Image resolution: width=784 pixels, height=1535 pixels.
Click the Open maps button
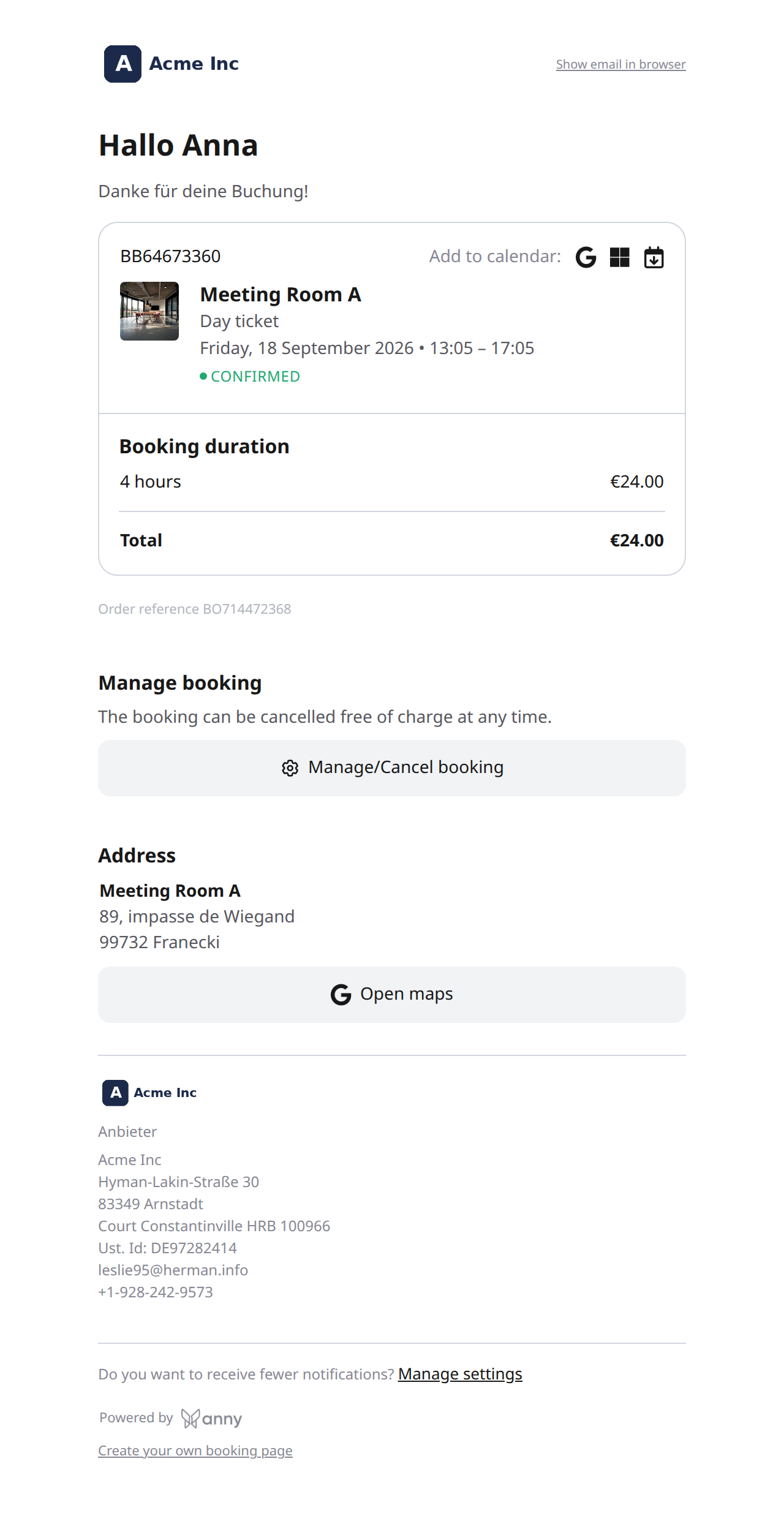coord(392,995)
